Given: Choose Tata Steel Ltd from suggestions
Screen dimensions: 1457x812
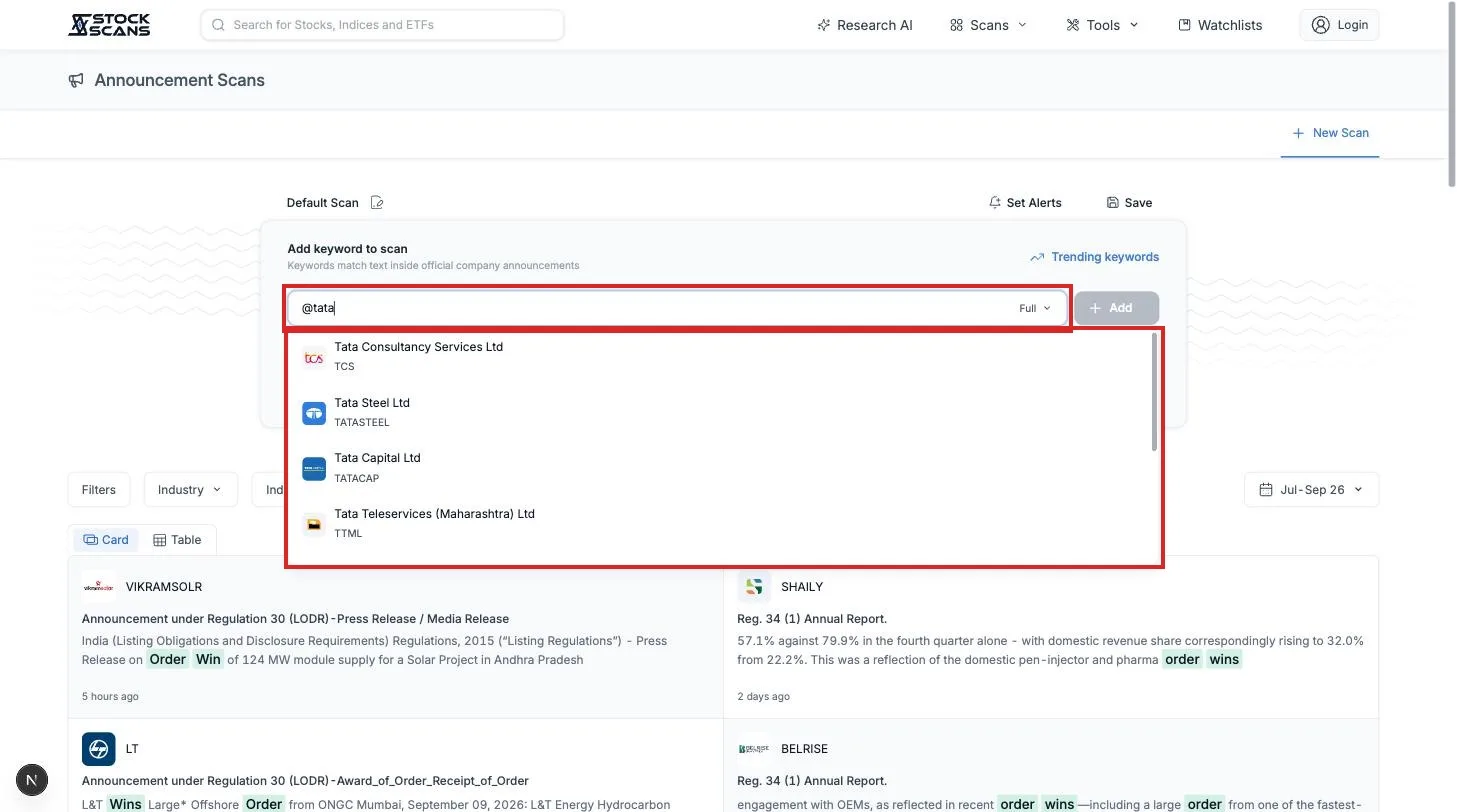Looking at the screenshot, I should click(720, 413).
